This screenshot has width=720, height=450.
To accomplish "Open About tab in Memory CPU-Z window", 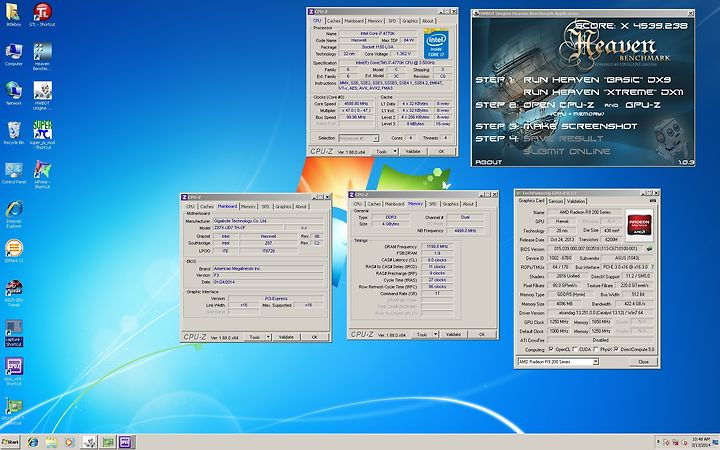I will pyautogui.click(x=468, y=204).
